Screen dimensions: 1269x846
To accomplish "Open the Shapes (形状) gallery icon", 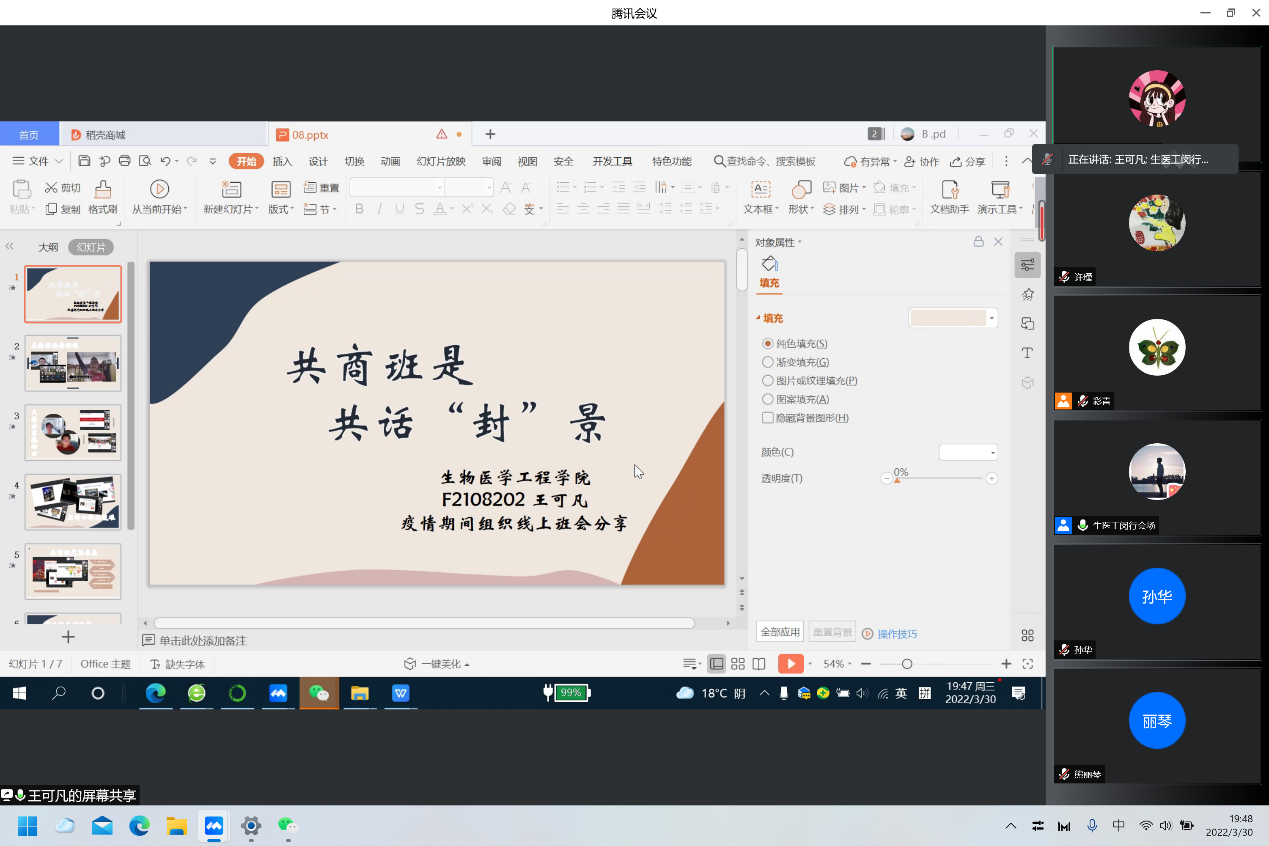I will pyautogui.click(x=800, y=190).
